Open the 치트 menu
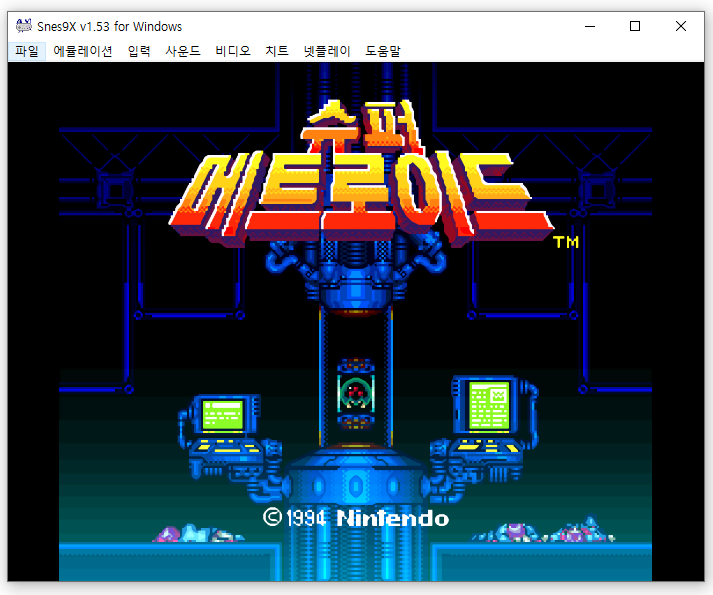 277,51
